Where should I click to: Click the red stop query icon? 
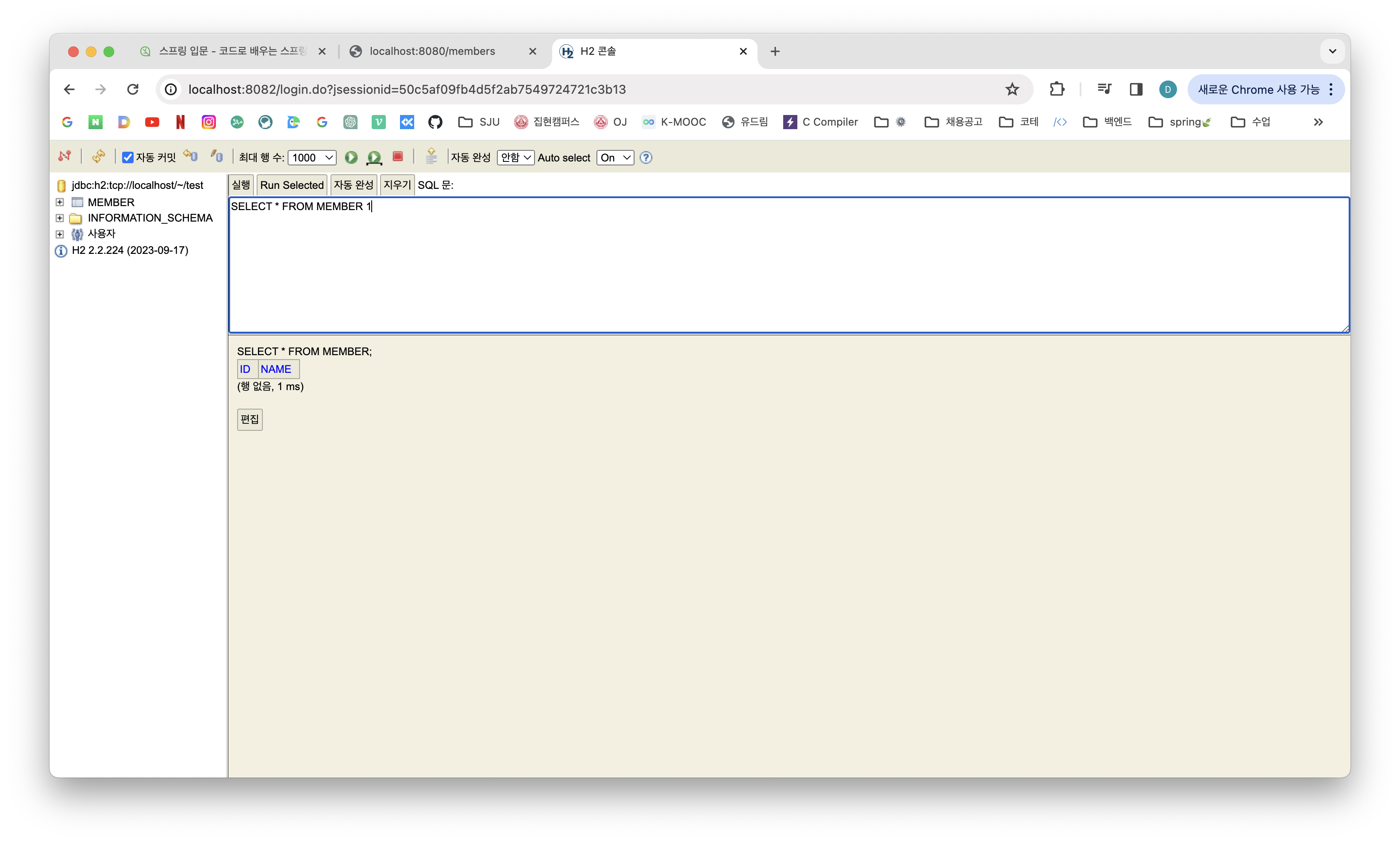click(398, 157)
